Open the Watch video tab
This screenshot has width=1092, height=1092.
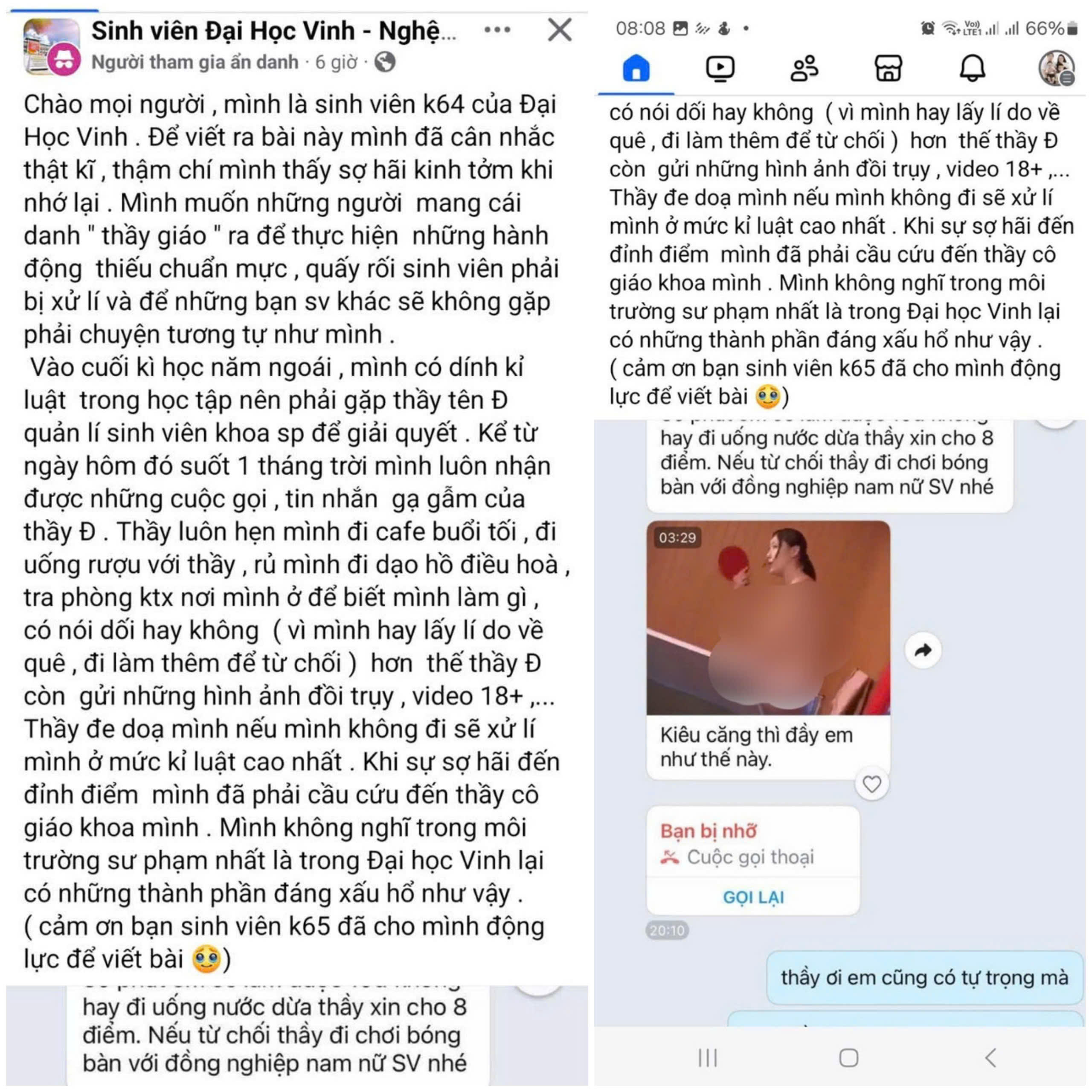[720, 68]
